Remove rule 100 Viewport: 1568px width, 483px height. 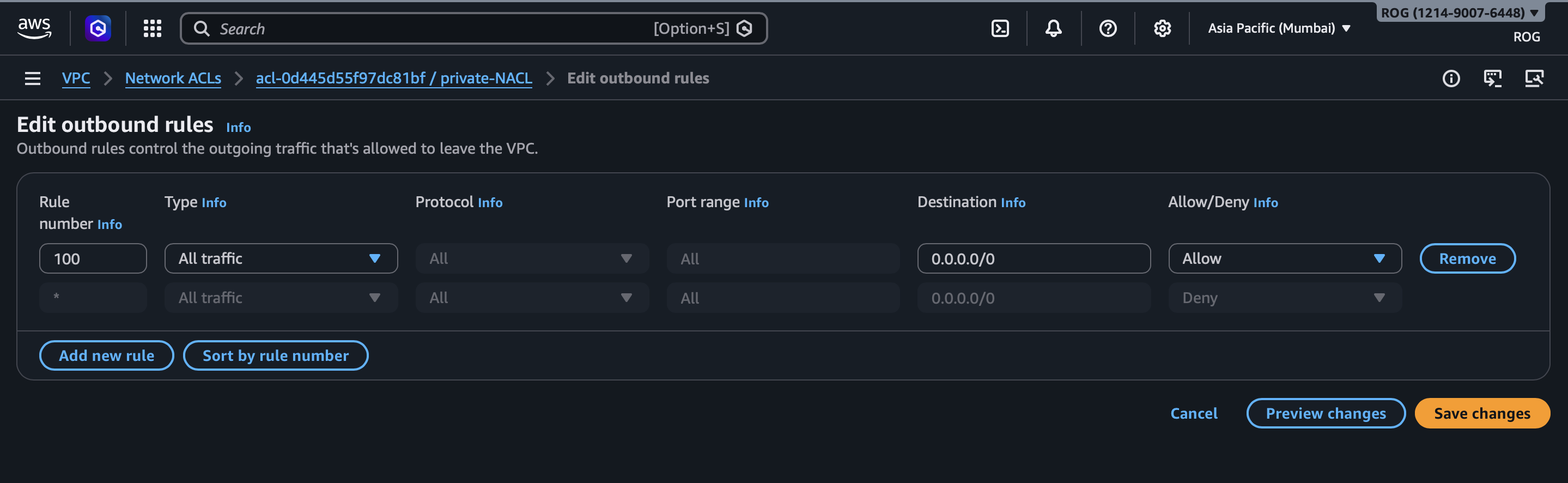click(1467, 258)
